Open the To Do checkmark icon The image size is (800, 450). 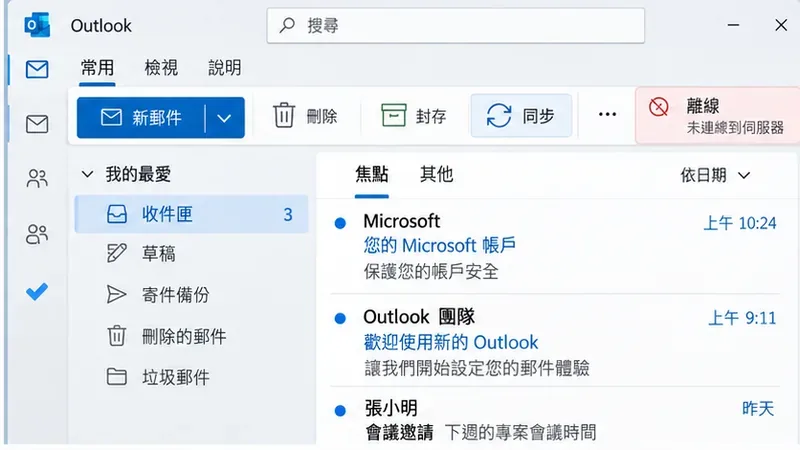pyautogui.click(x=37, y=291)
